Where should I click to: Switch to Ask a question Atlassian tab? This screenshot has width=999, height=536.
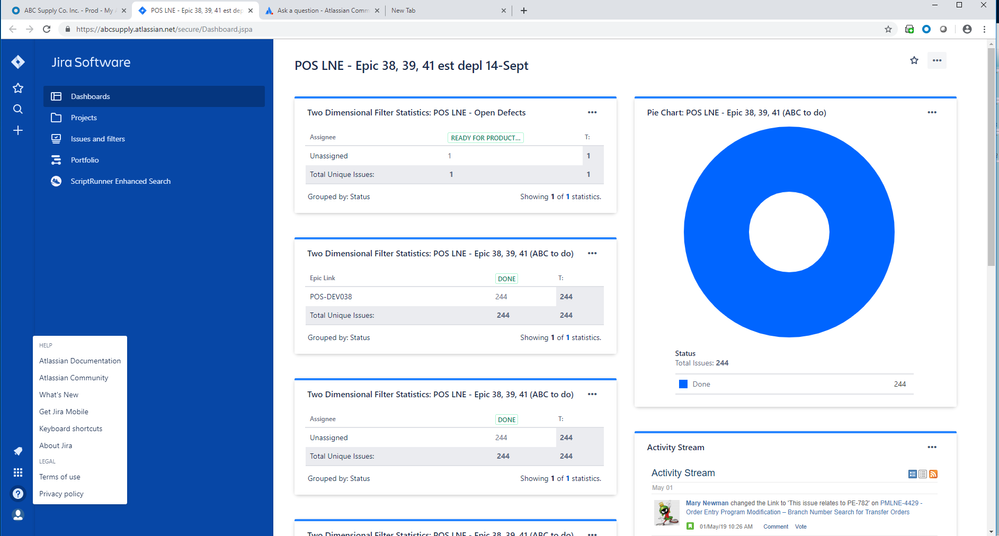322,10
